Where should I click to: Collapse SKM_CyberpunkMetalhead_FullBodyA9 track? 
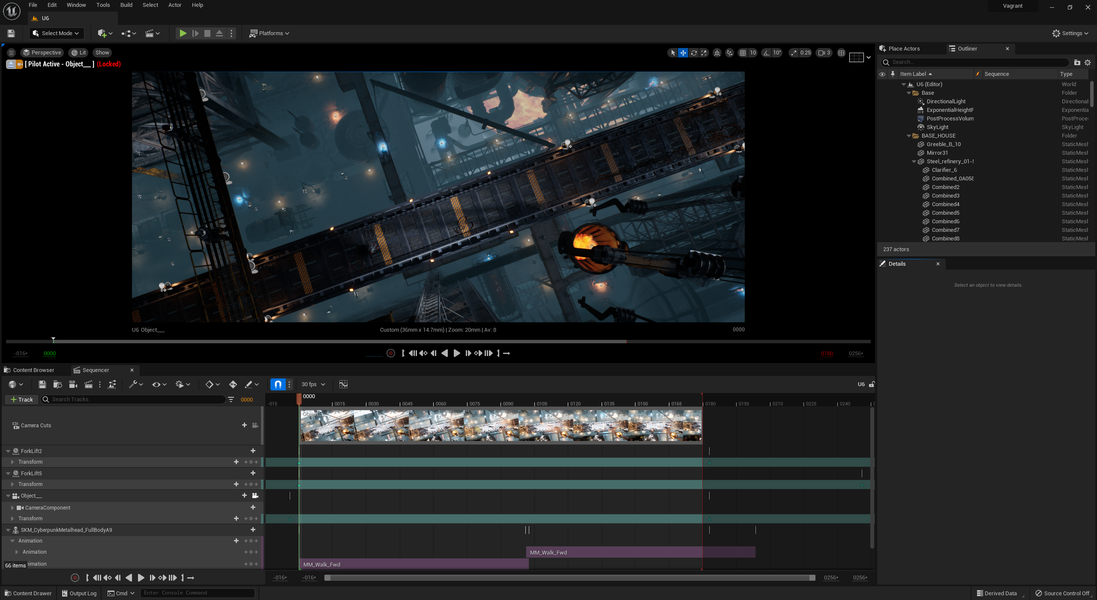8,530
